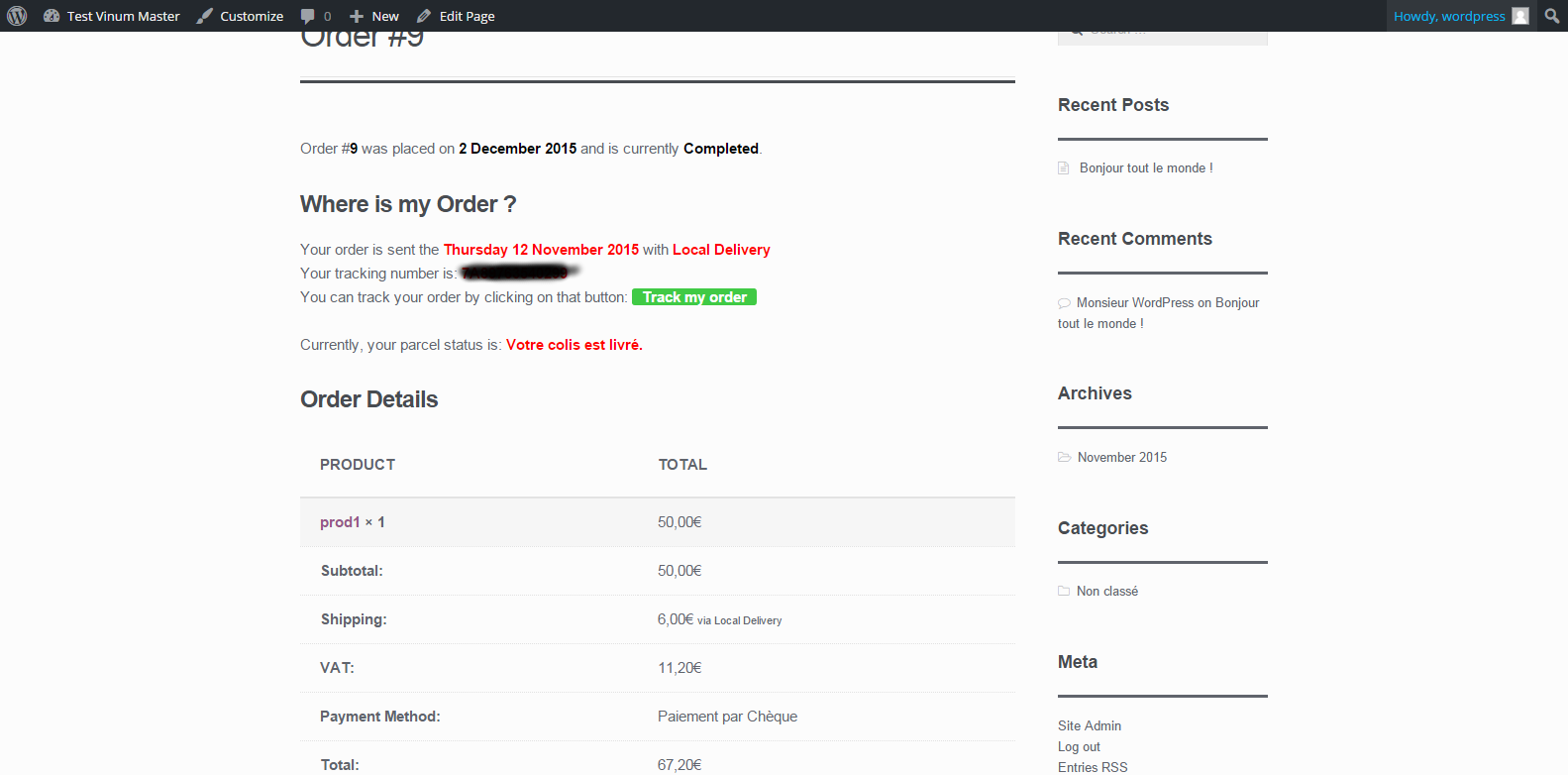Click the PRODUCT column header
Viewport: 1568px width, 775px height.
pyautogui.click(x=358, y=465)
